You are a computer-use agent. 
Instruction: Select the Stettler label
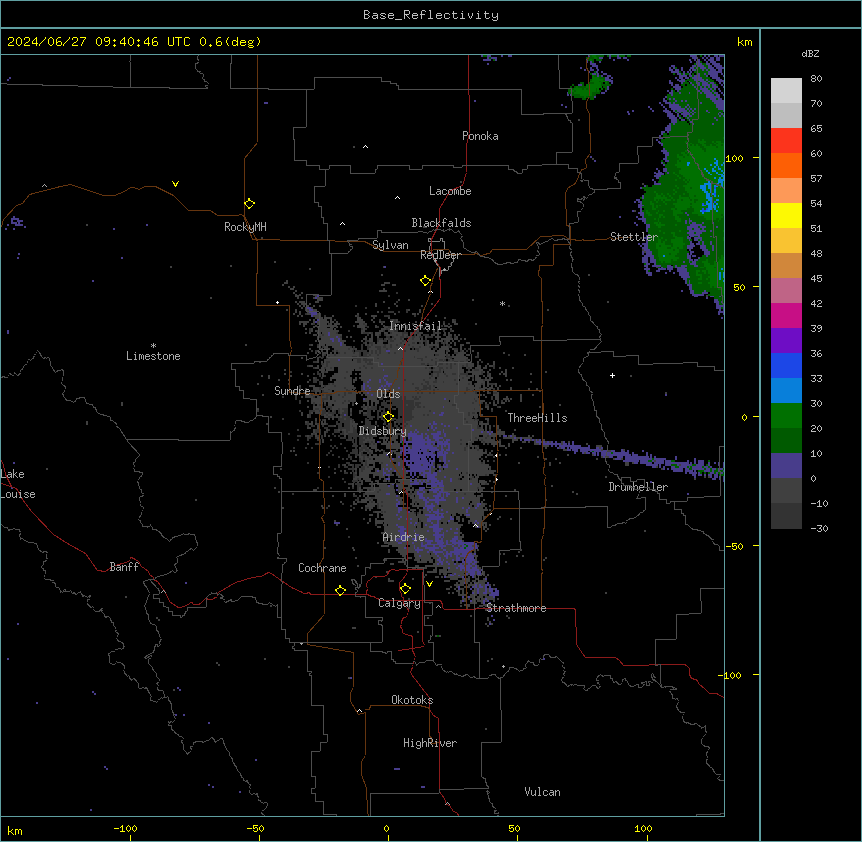[633, 237]
